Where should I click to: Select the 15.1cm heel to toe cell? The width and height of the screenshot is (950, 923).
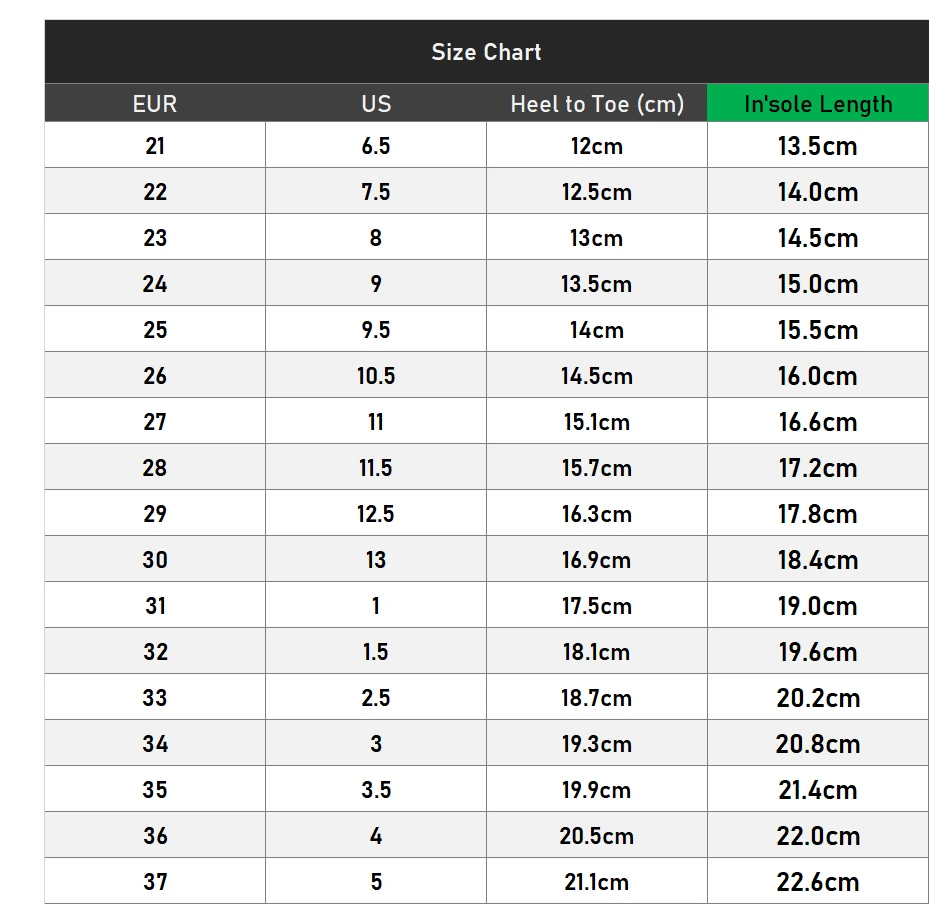pyautogui.click(x=597, y=422)
